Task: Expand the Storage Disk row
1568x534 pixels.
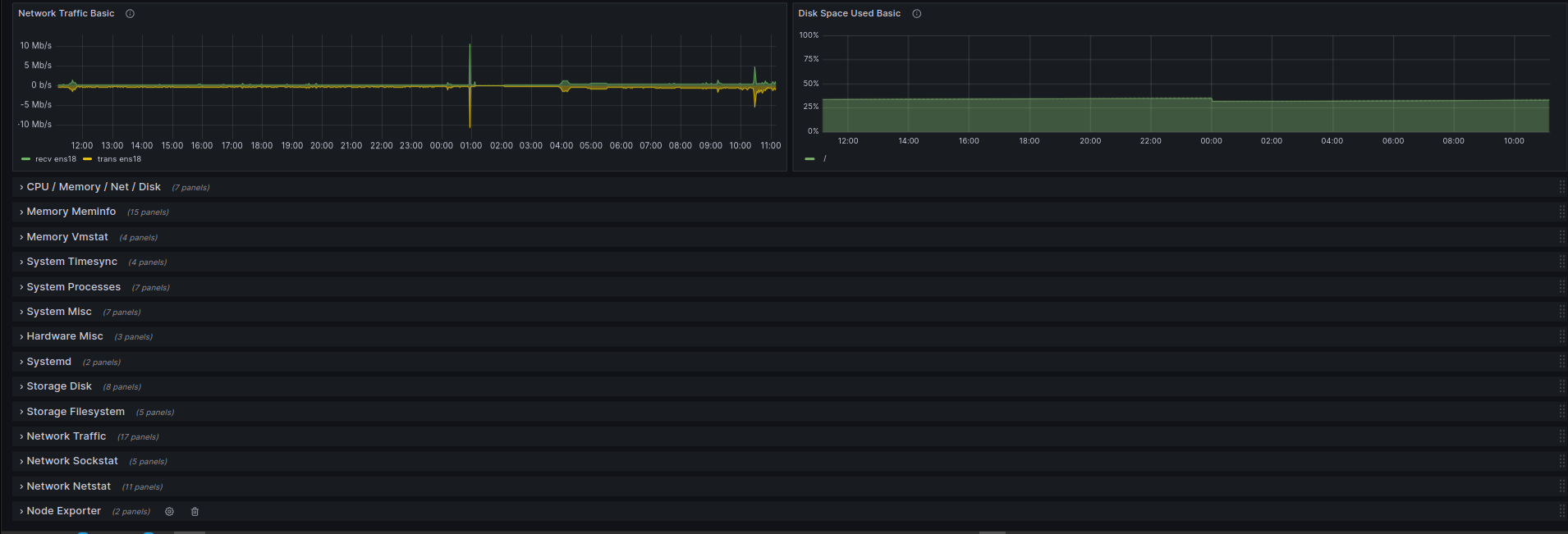Action: click(x=58, y=386)
